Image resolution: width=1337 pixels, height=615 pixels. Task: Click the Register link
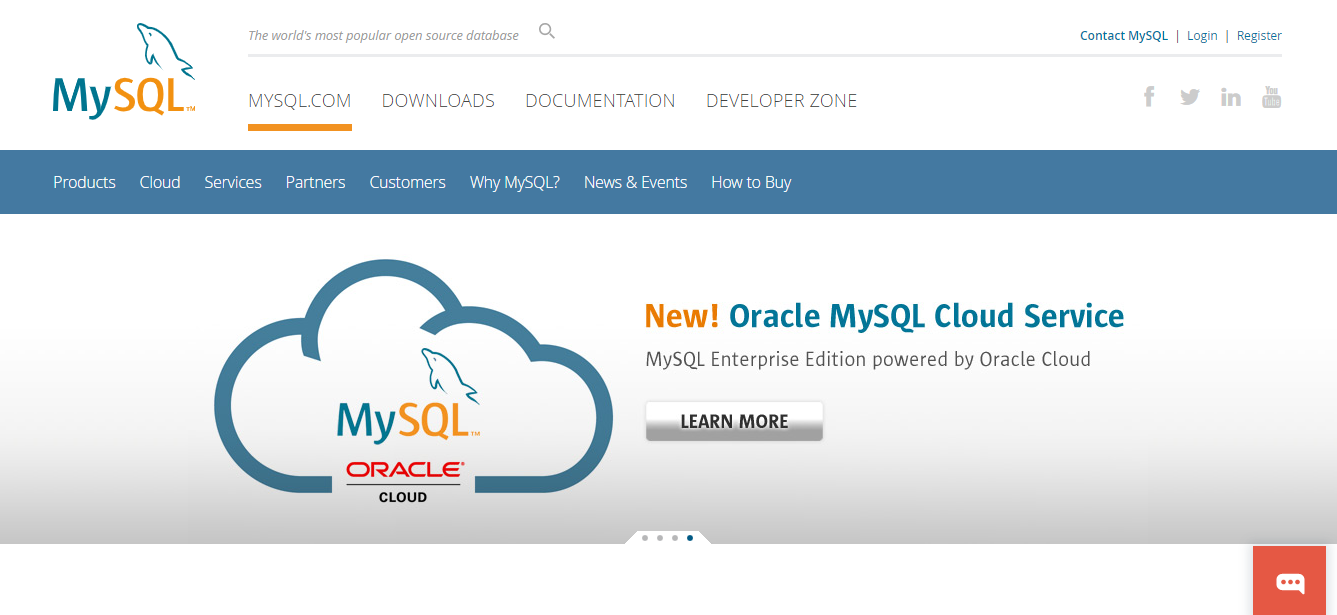pos(1259,35)
